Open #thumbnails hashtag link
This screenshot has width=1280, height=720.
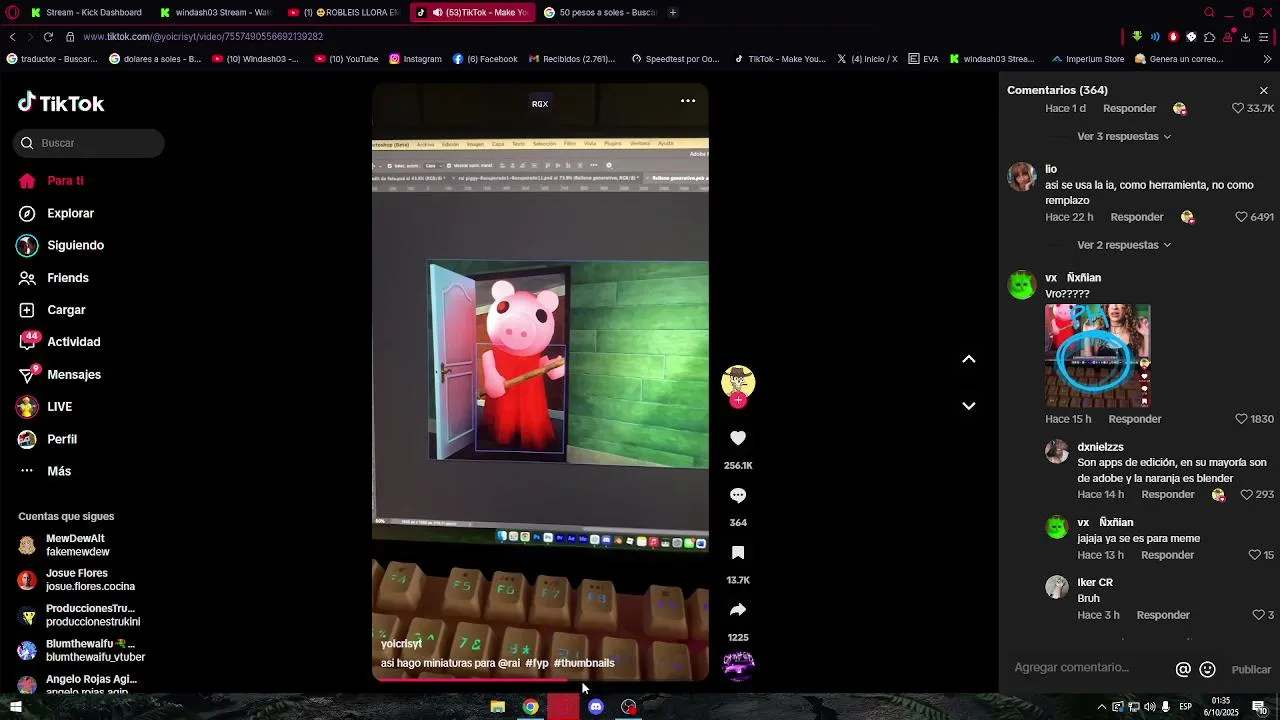[x=584, y=663]
